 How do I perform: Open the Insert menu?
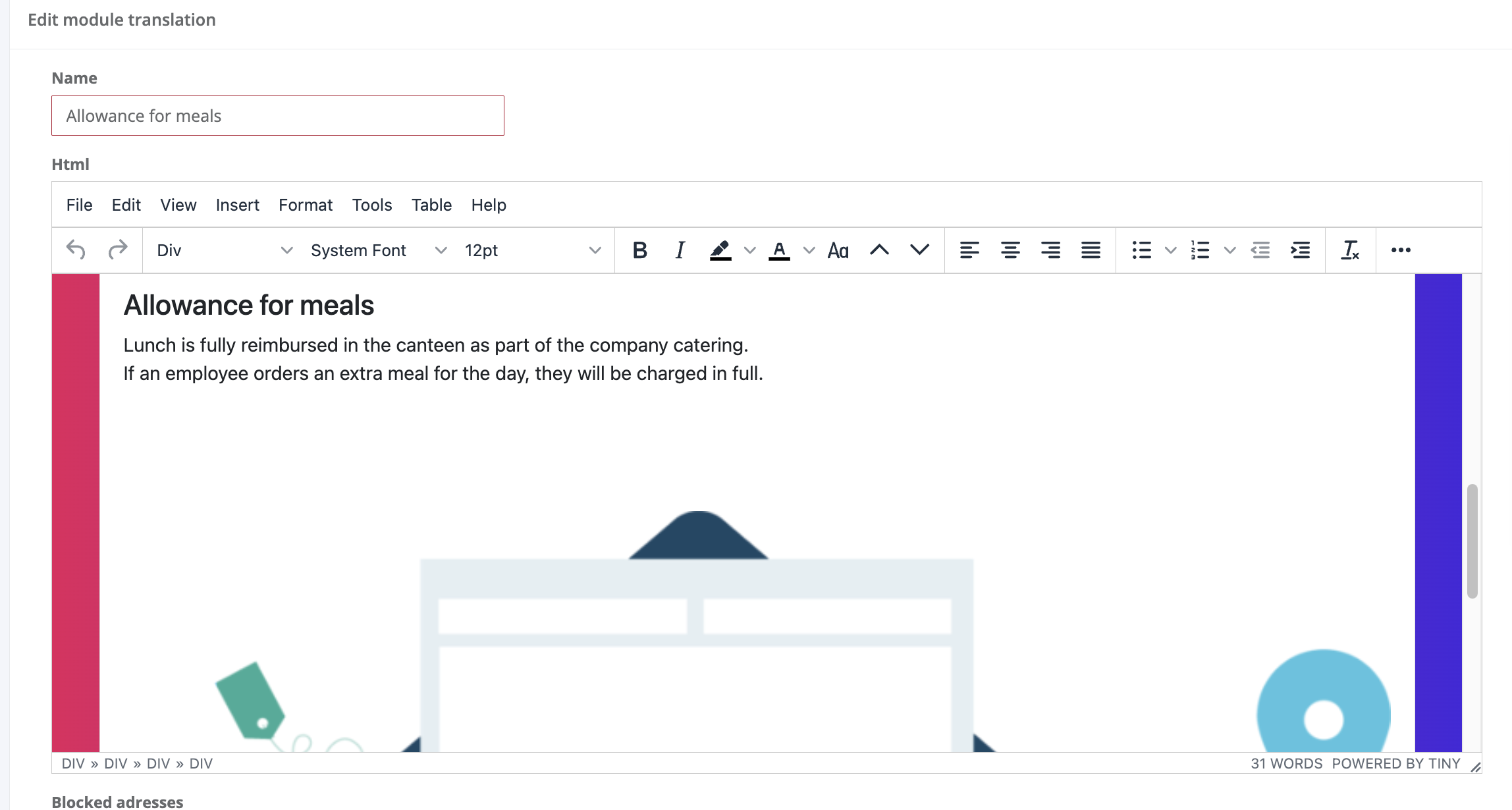[237, 205]
